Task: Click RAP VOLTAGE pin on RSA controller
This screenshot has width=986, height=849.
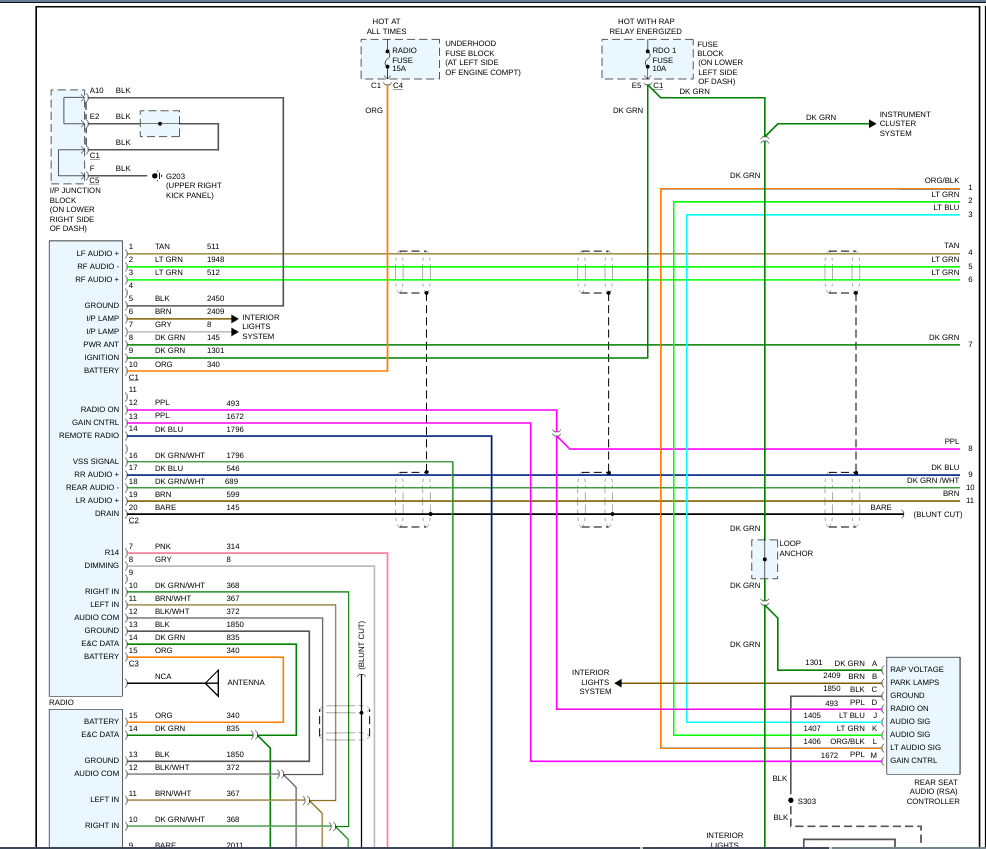Action: pos(916,669)
